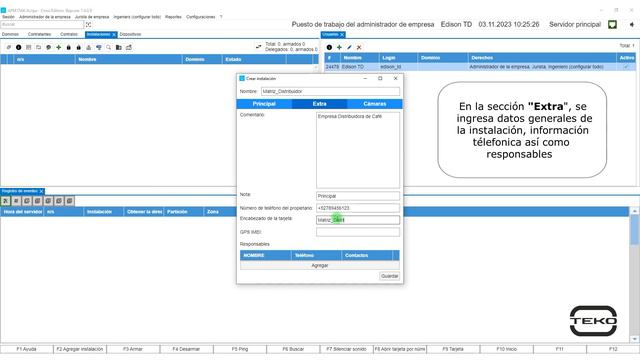Click the owner phone number field

pos(358,208)
